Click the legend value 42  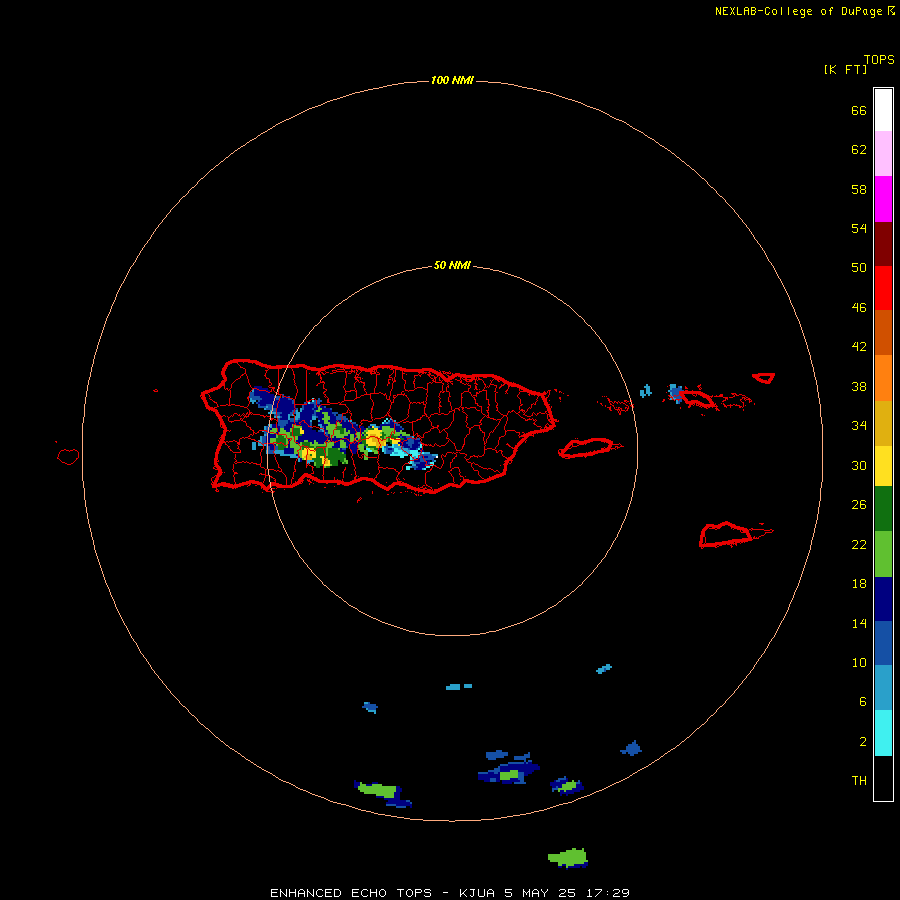pos(859,347)
